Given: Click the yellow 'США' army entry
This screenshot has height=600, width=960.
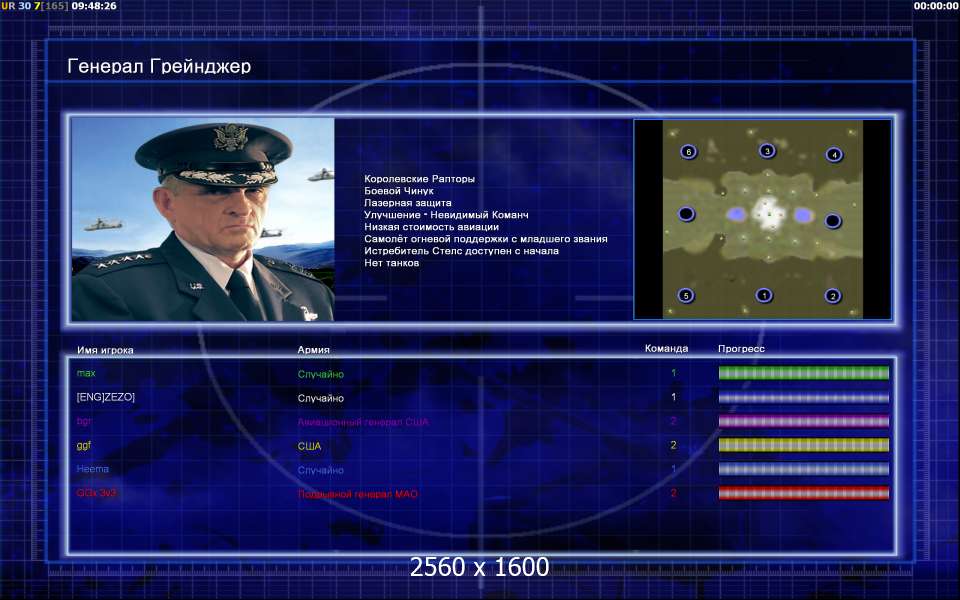Looking at the screenshot, I should [309, 446].
